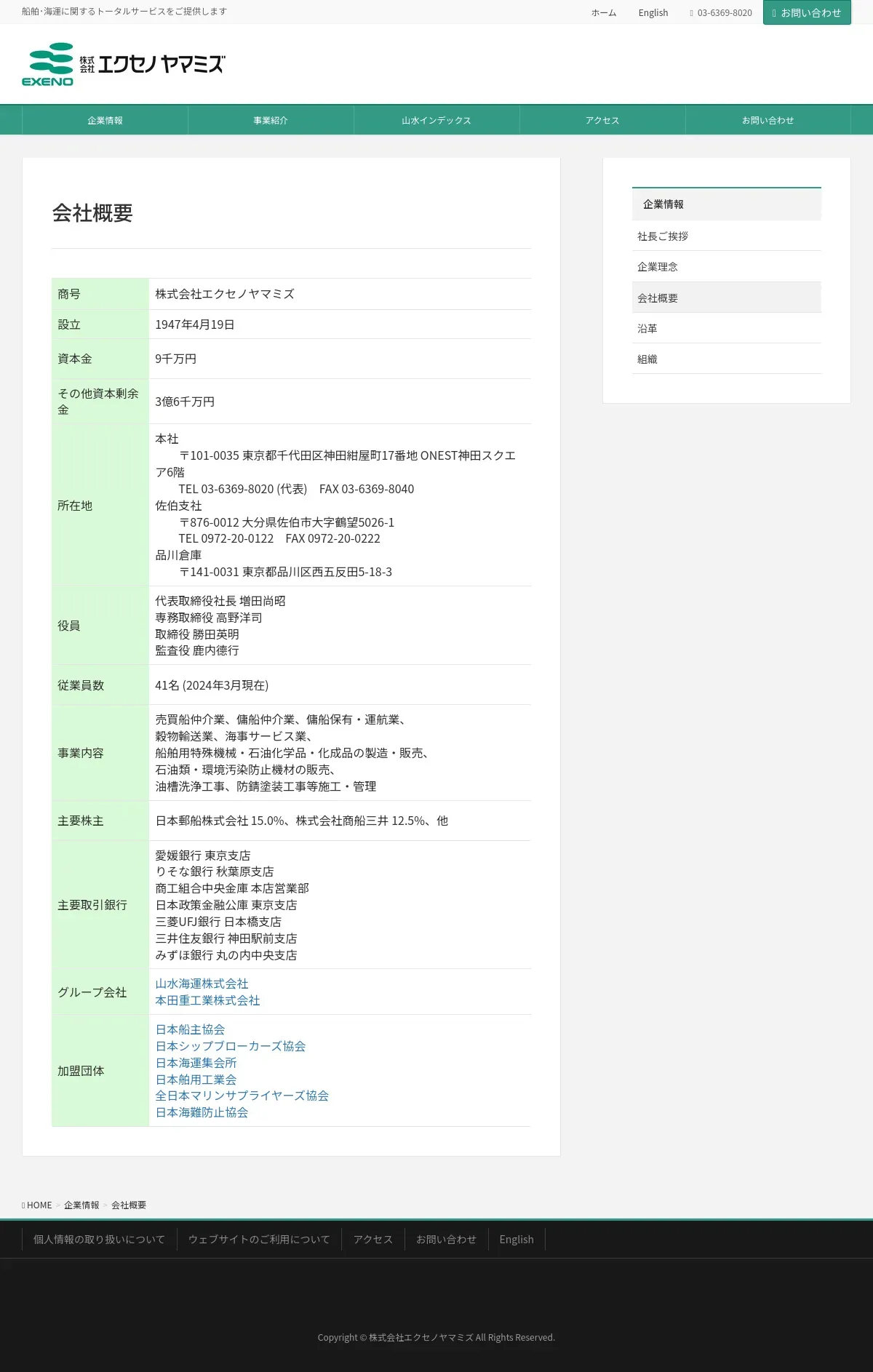The width and height of the screenshot is (873, 1372).
Task: Click 三菱UFJ銀行 日本橋支店 in bank list
Action: pos(218,922)
